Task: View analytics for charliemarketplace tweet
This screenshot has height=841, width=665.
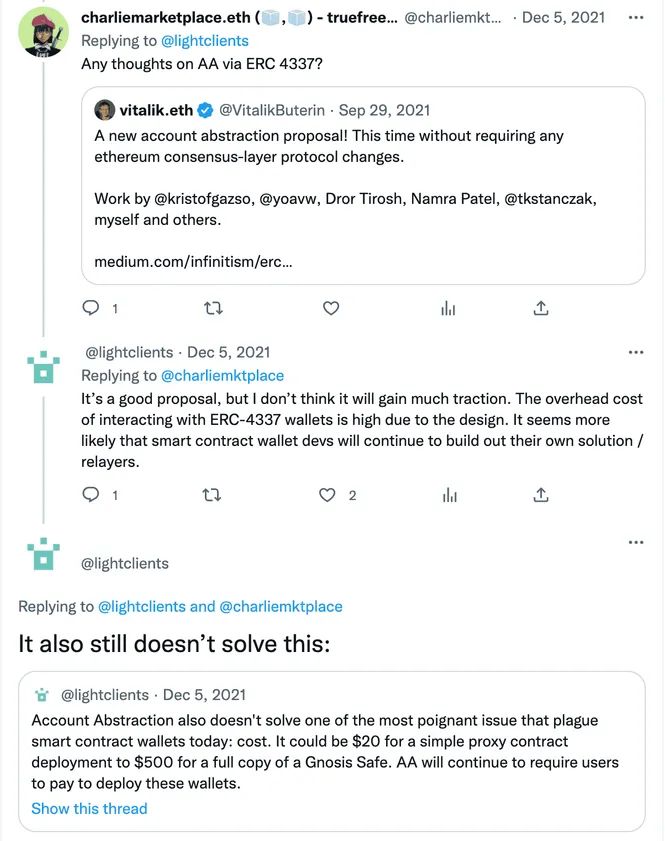Action: tap(448, 308)
